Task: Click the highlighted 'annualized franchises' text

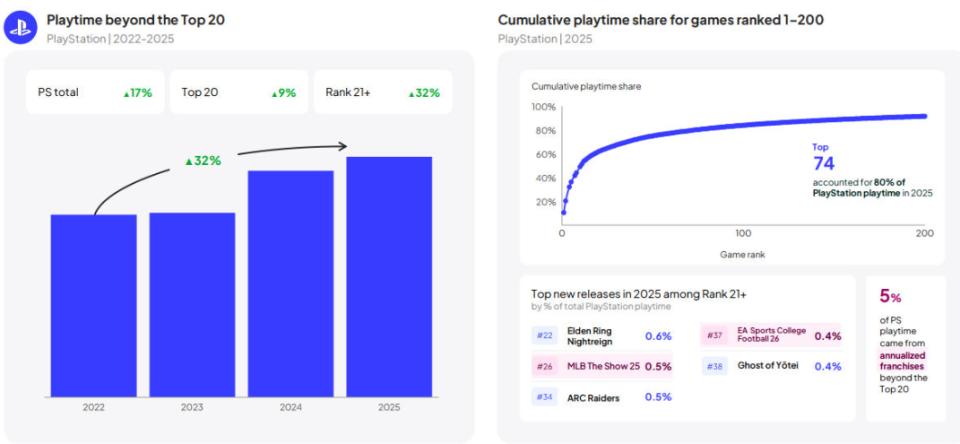Action: (x=903, y=361)
